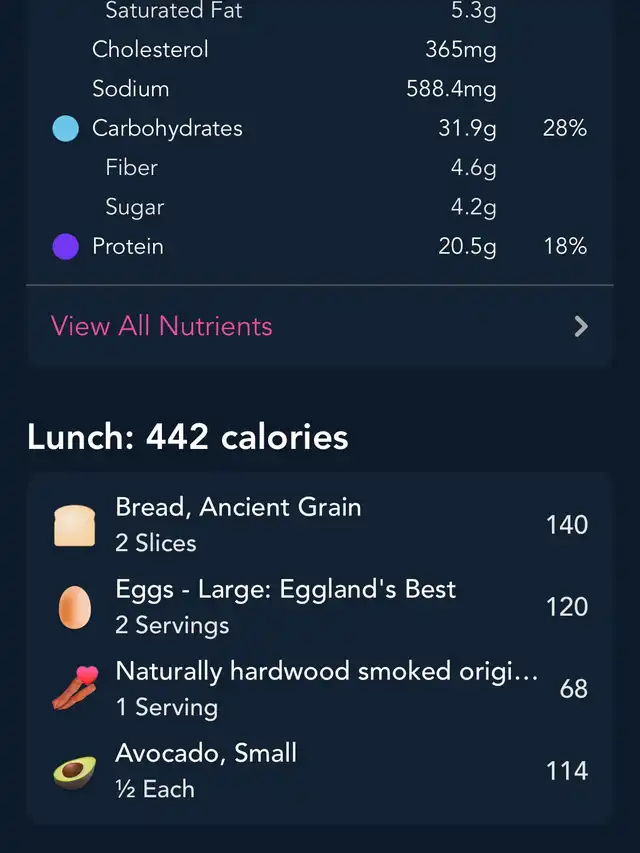Tap the bread slice icon
This screenshot has width=640, height=853.
75,526
